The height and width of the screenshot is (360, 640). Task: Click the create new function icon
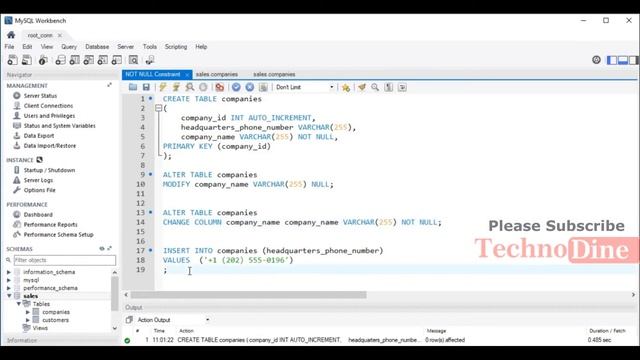point(116,60)
